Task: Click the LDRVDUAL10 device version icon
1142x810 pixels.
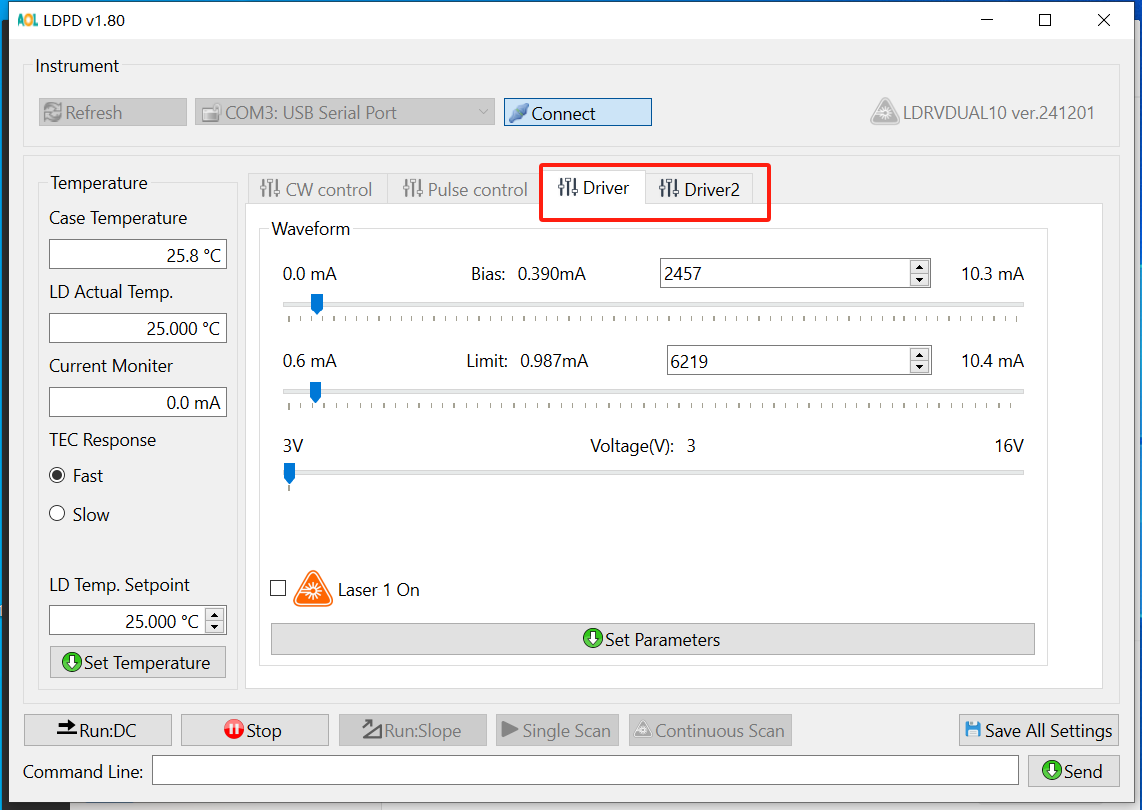Action: [x=883, y=112]
